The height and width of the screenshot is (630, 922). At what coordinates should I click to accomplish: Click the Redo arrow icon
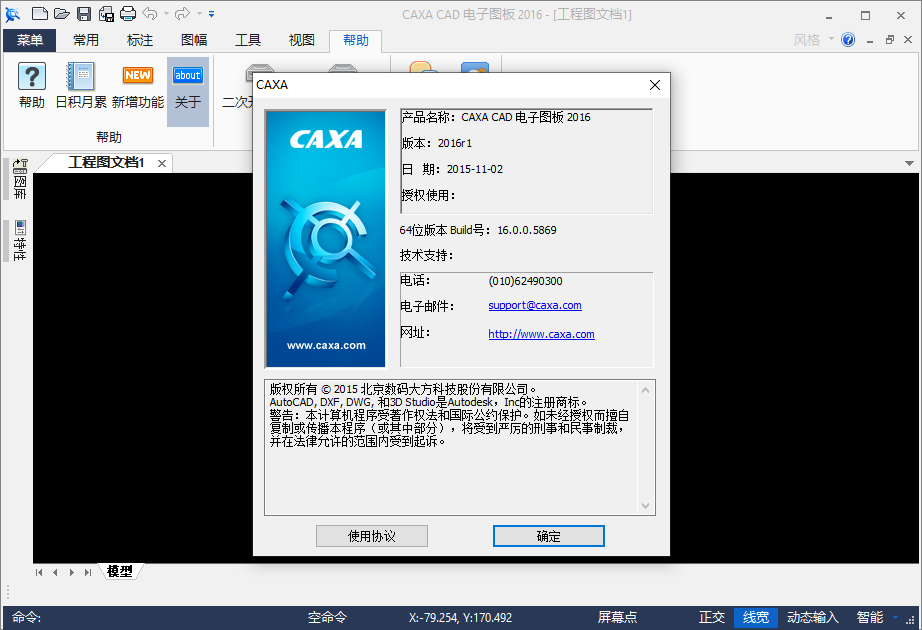point(183,14)
